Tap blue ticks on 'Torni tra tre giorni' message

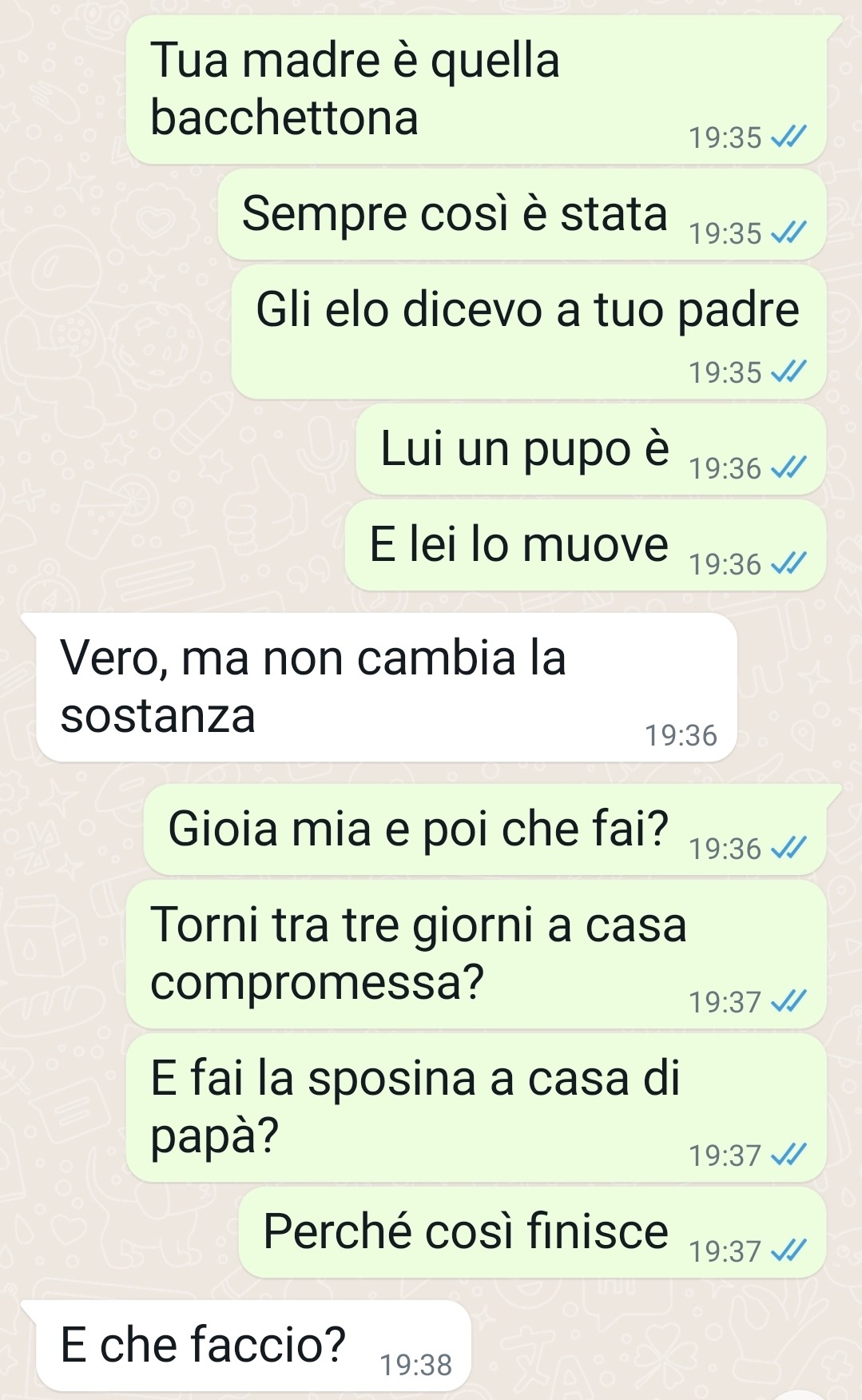click(789, 1001)
